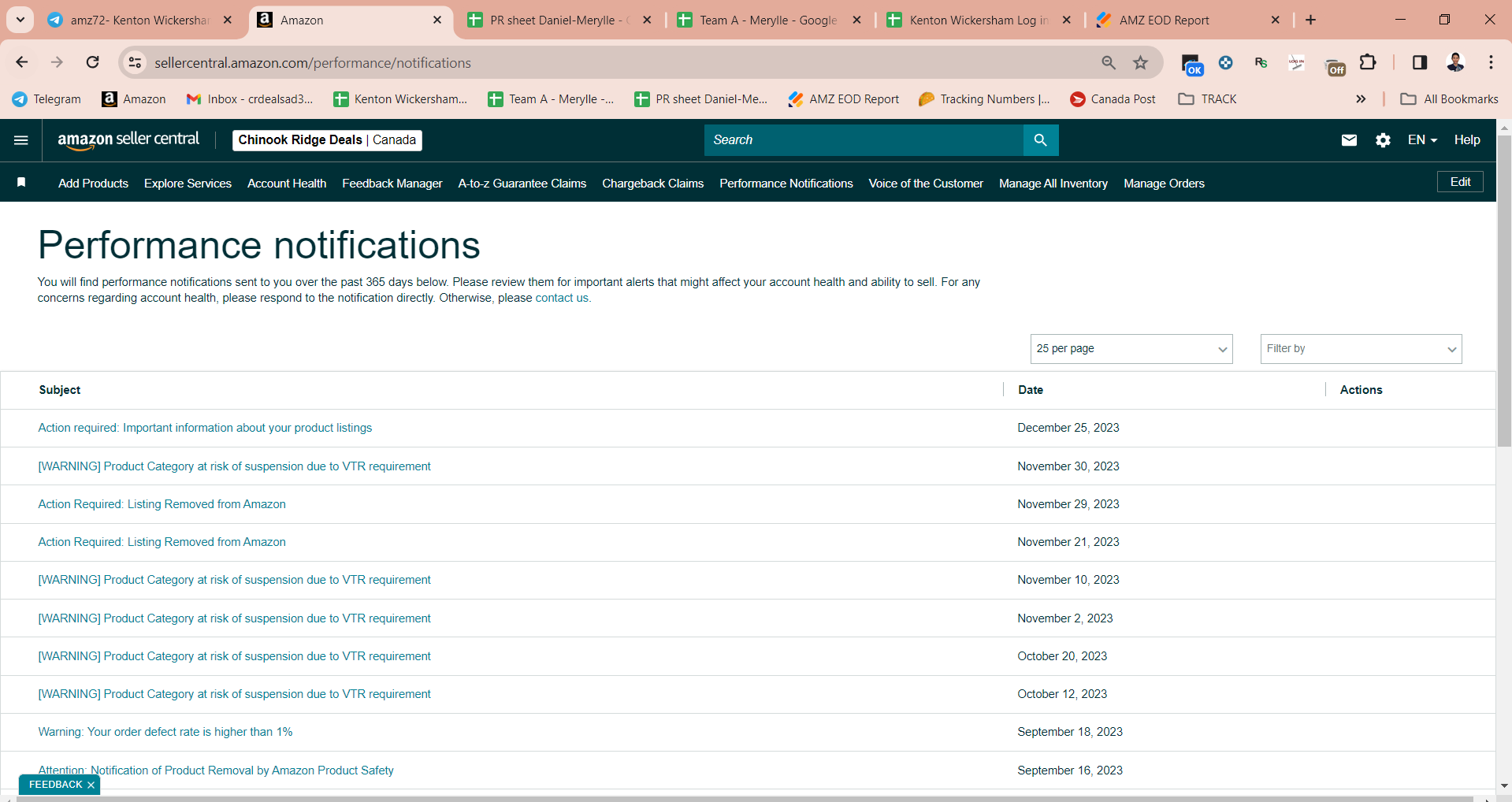Open the settings gear icon
1512x802 pixels.
point(1383,140)
